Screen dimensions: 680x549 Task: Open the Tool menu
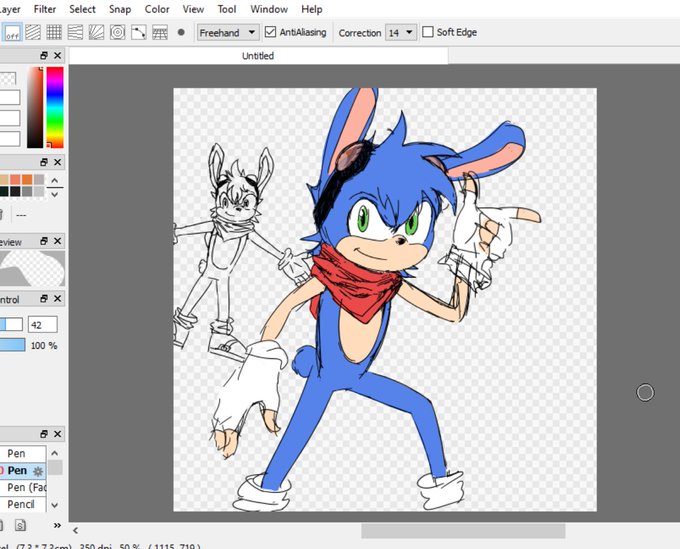227,9
